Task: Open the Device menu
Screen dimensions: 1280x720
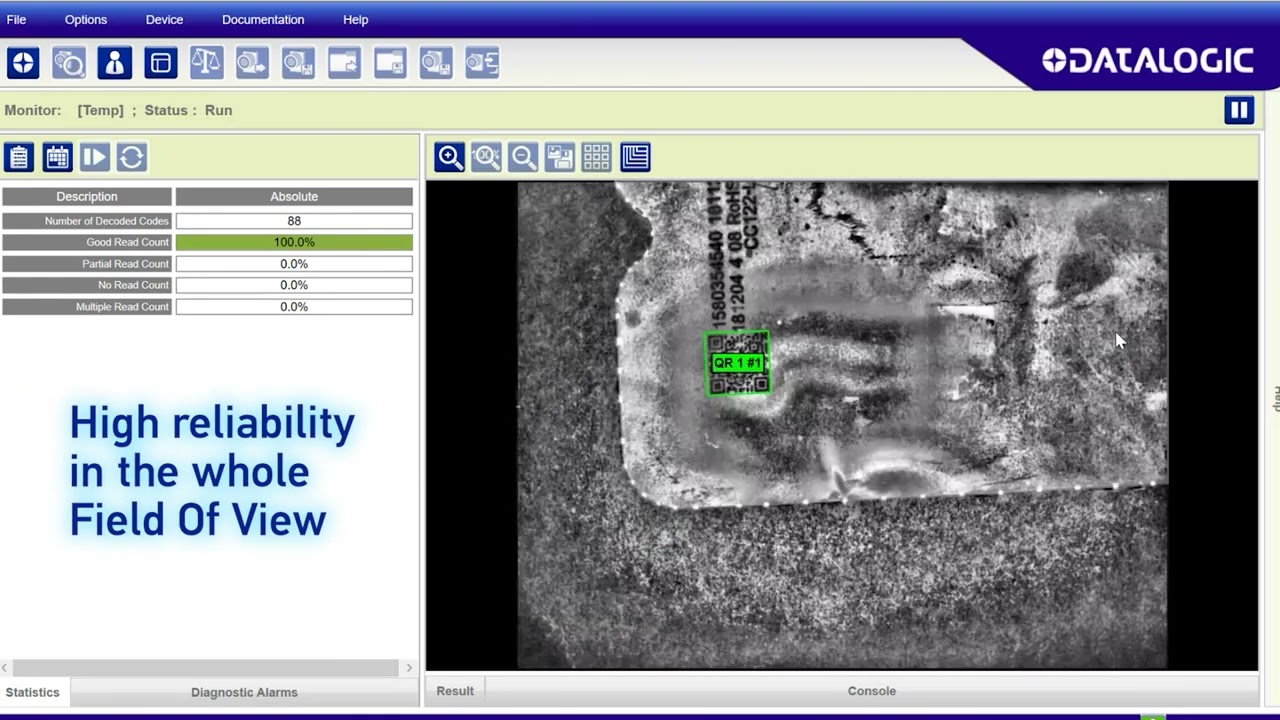Action: 164,19
